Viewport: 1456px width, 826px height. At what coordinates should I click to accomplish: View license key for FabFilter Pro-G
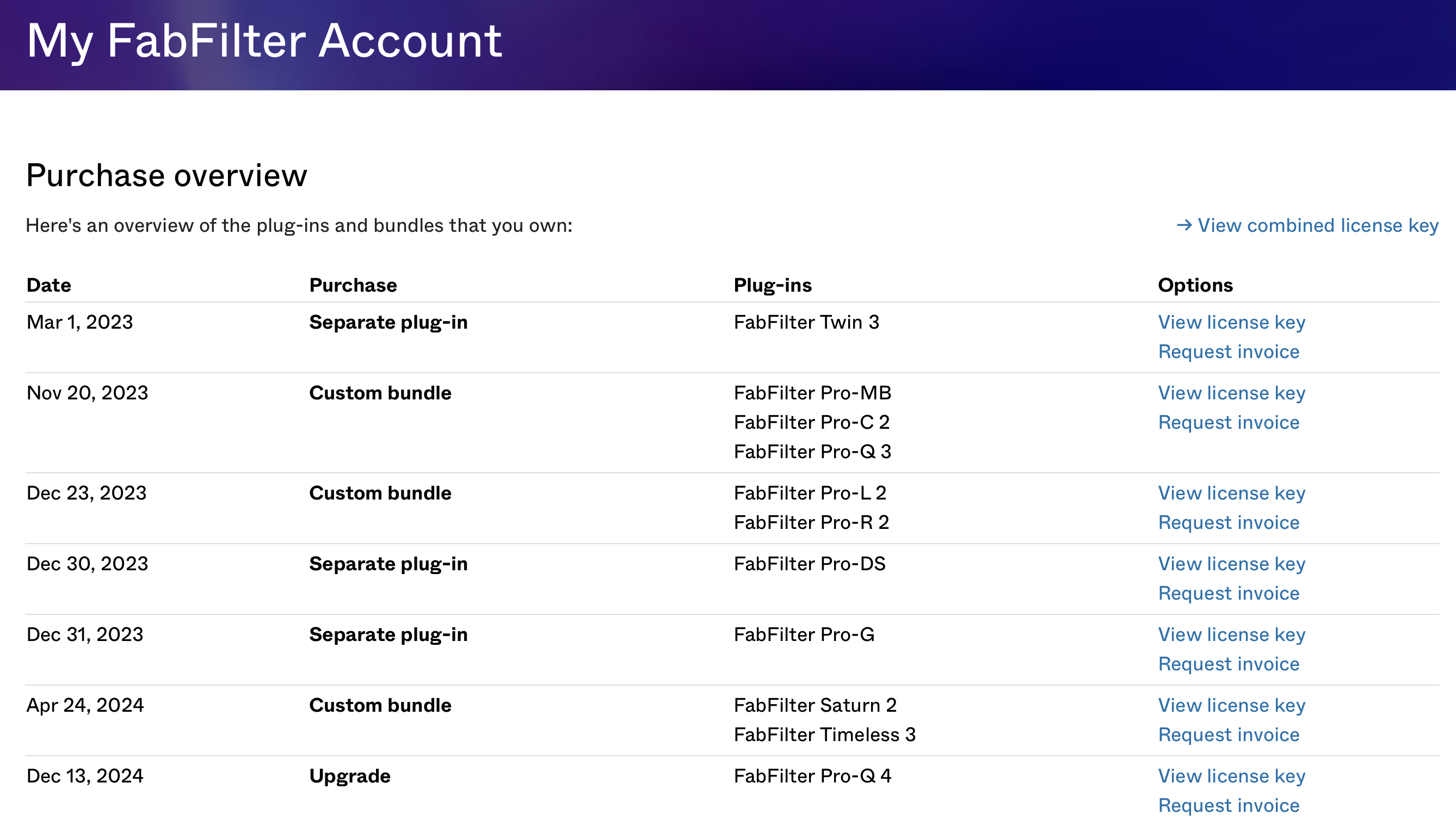[x=1231, y=634]
